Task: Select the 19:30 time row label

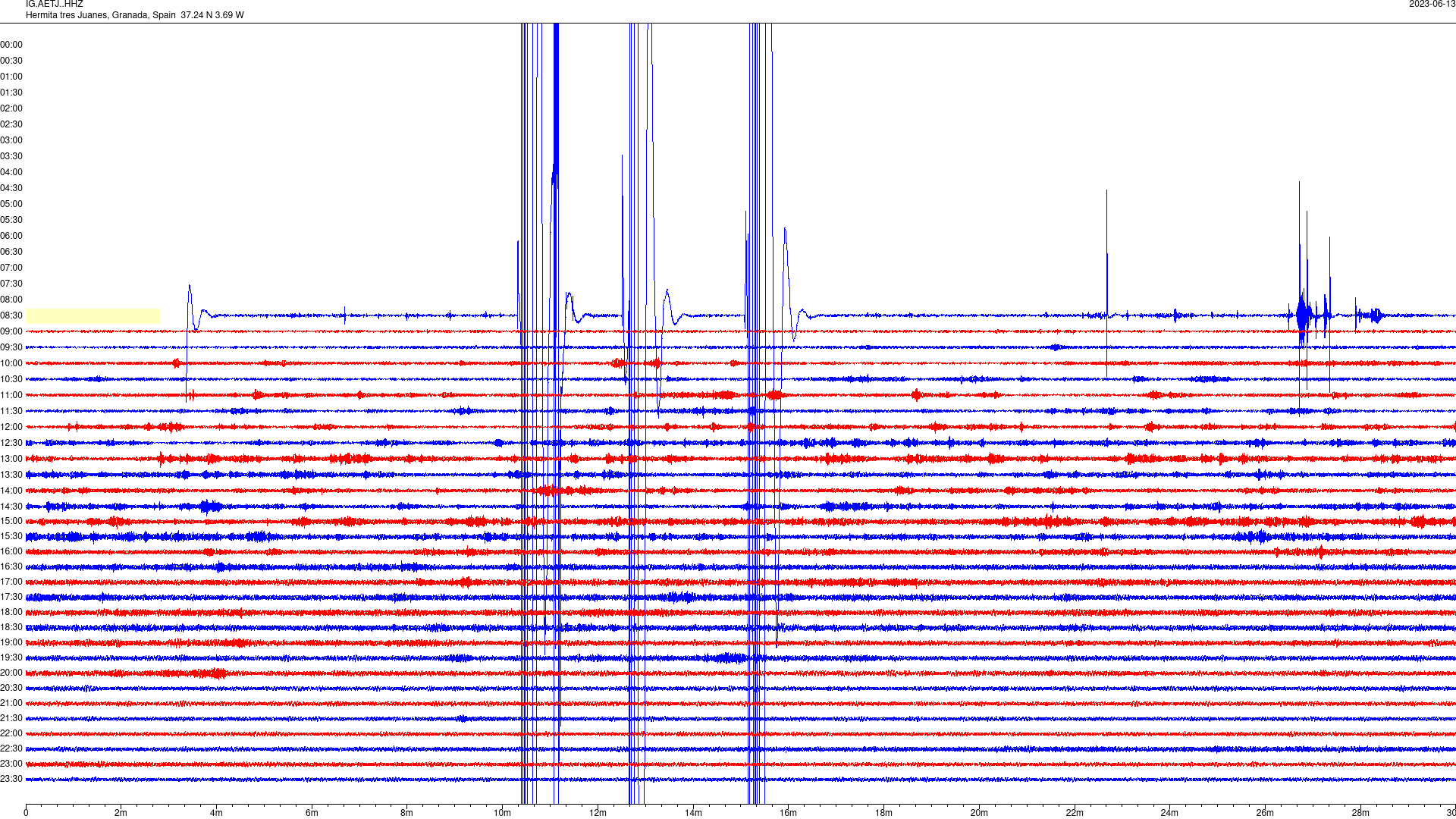Action: click(x=11, y=657)
